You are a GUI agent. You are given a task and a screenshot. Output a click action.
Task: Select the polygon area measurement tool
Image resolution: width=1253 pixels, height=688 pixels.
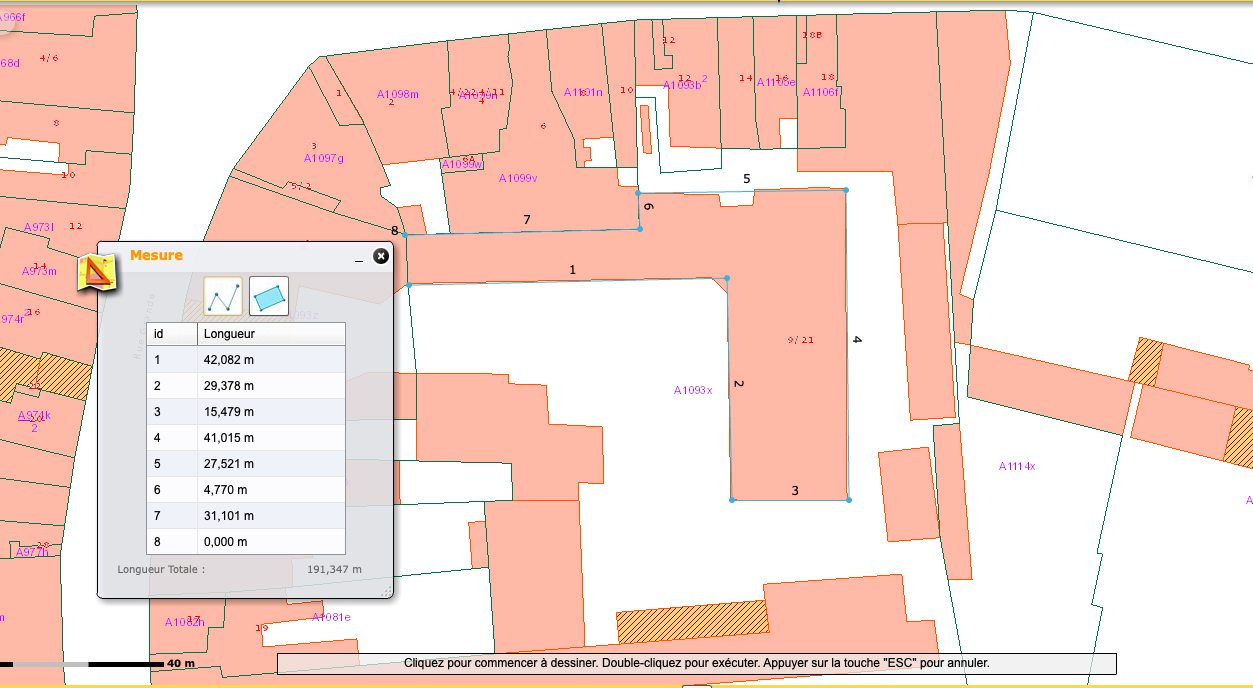tap(268, 296)
